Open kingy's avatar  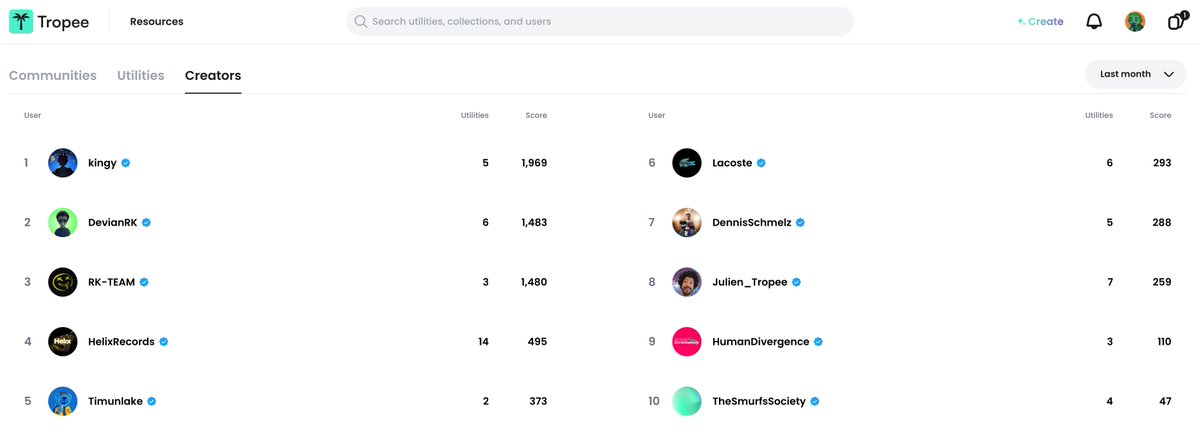click(x=63, y=163)
